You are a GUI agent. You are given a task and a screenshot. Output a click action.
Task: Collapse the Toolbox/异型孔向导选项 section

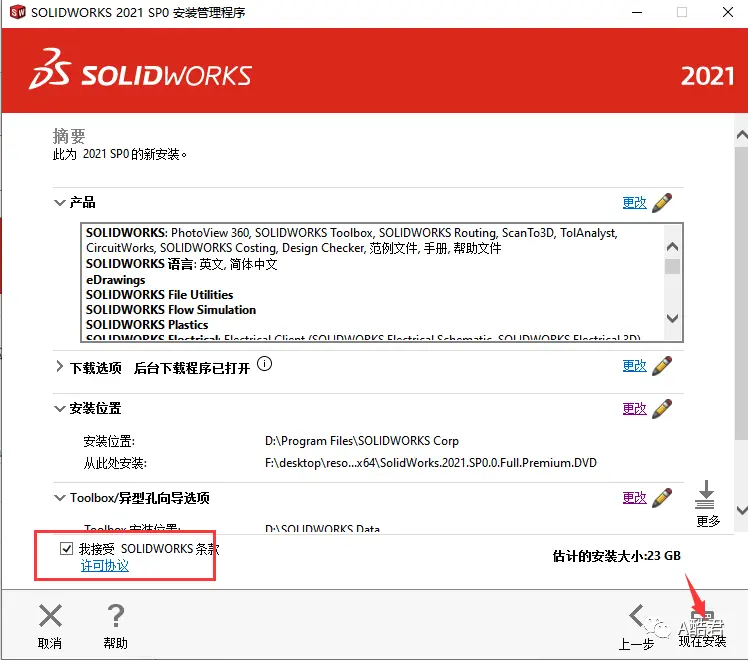coord(60,498)
